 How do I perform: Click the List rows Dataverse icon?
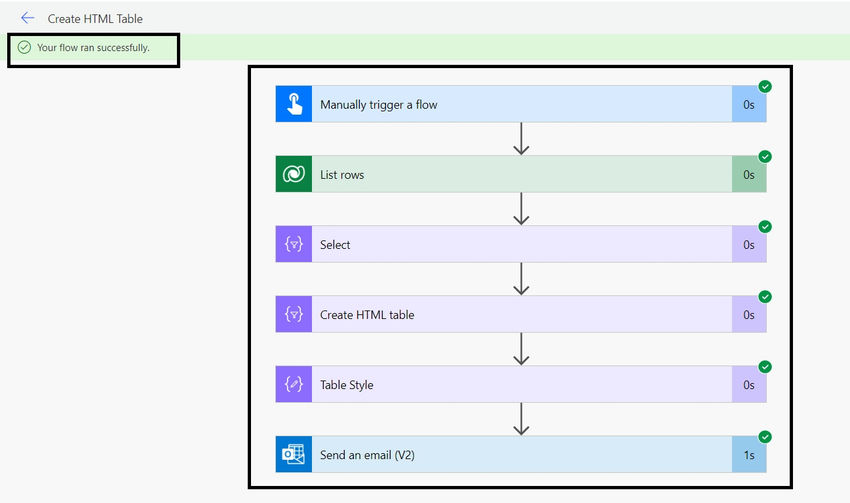point(294,174)
